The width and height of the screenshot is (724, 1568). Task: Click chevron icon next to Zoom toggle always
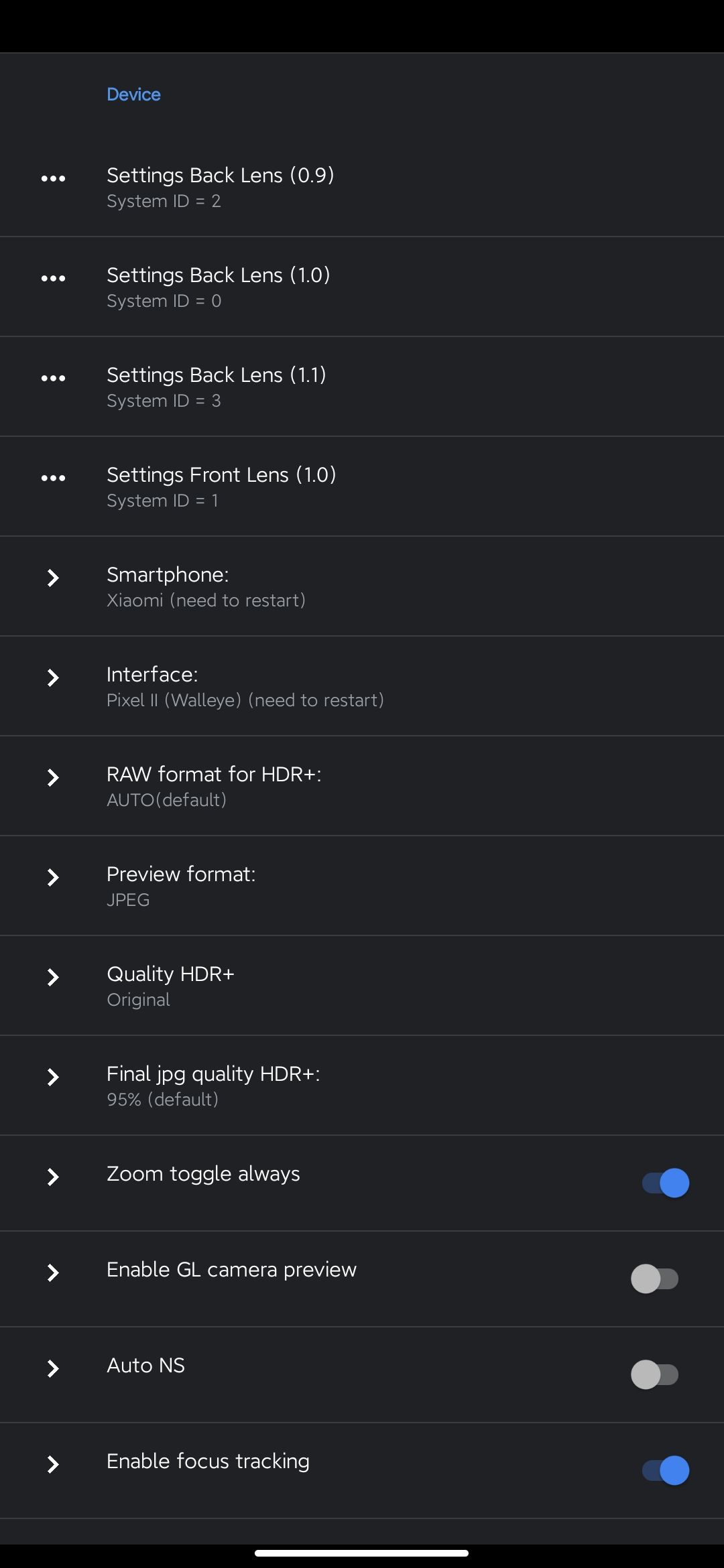click(53, 1177)
